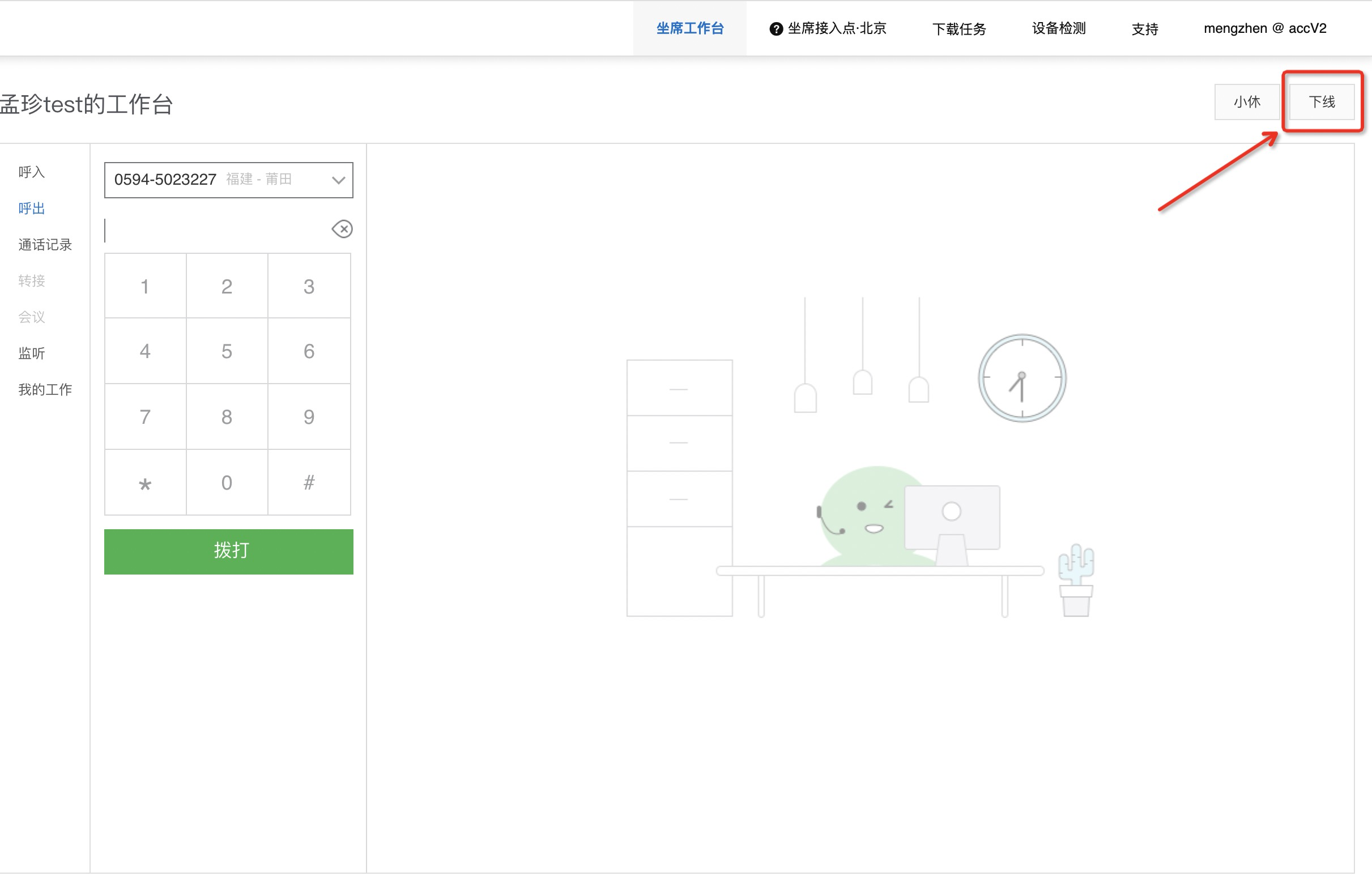
Task: Click the help icon beside 坐席接入点
Action: click(776, 29)
